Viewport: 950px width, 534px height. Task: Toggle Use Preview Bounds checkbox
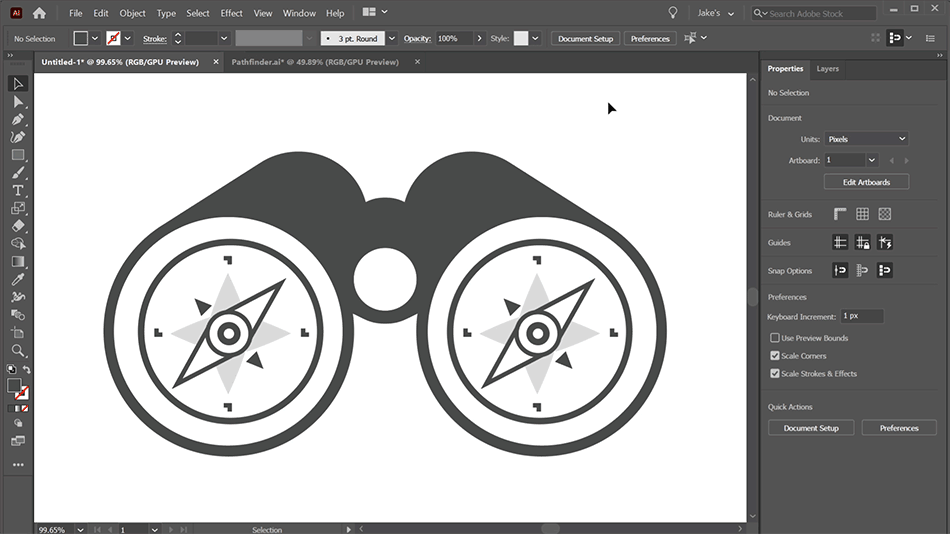click(774, 338)
